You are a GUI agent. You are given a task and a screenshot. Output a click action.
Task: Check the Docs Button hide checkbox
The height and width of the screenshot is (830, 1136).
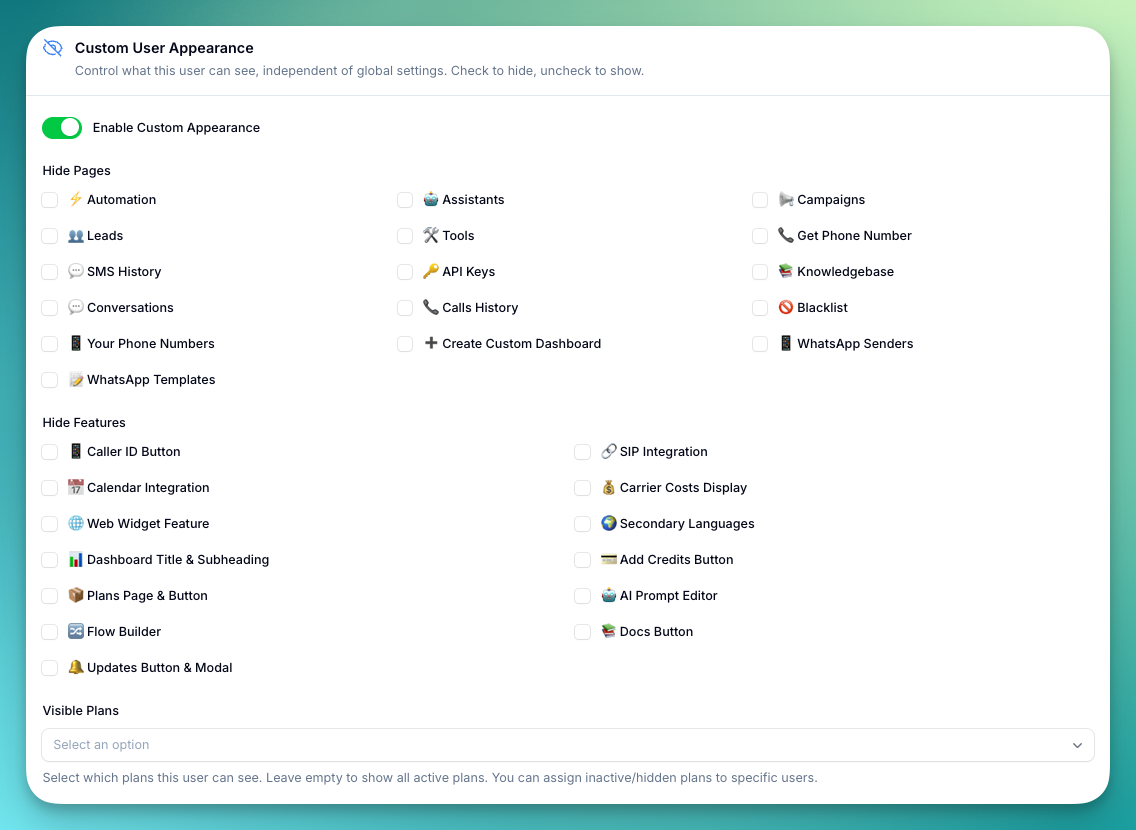pos(583,631)
